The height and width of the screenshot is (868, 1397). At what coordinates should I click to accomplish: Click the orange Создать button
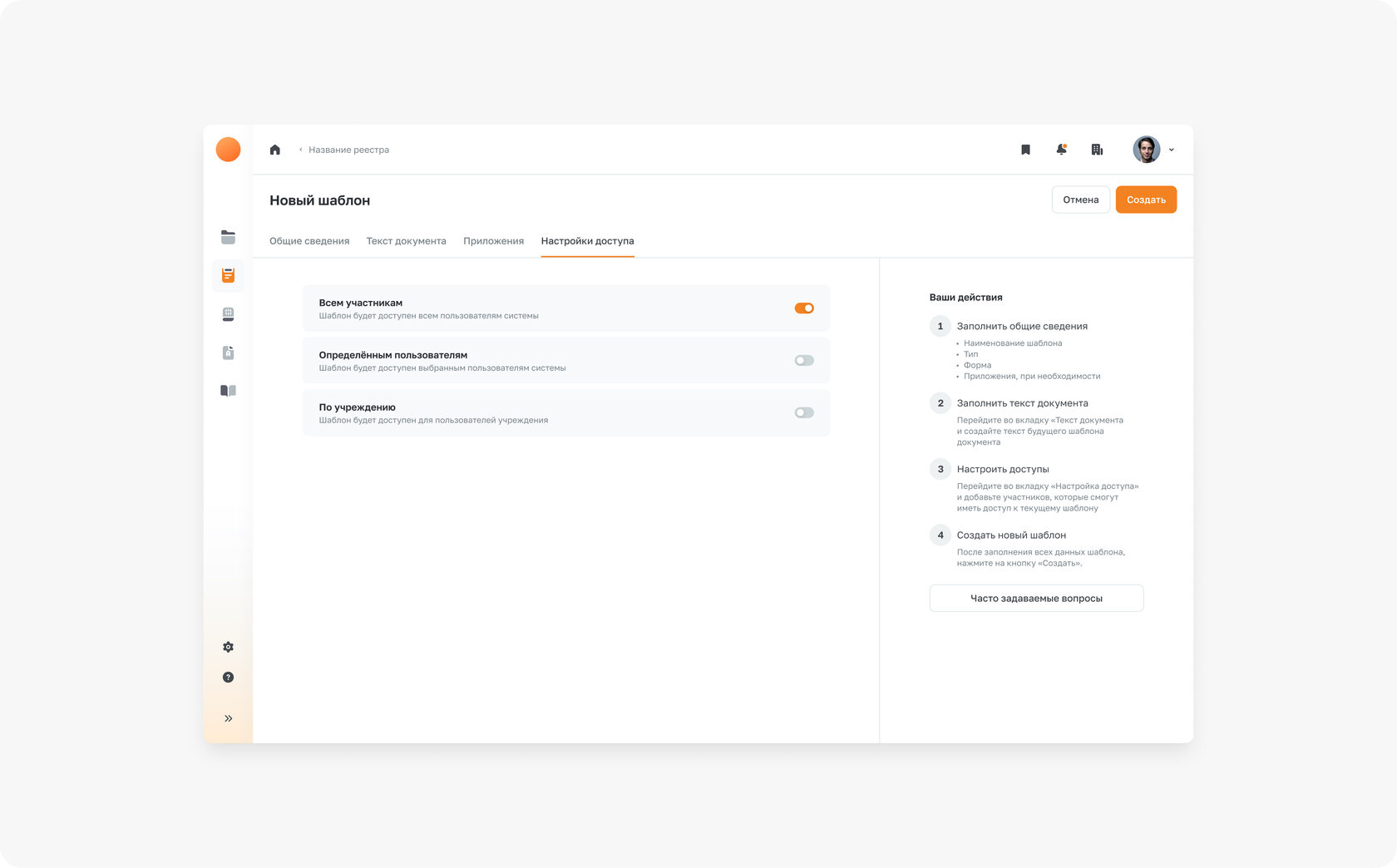(1146, 200)
